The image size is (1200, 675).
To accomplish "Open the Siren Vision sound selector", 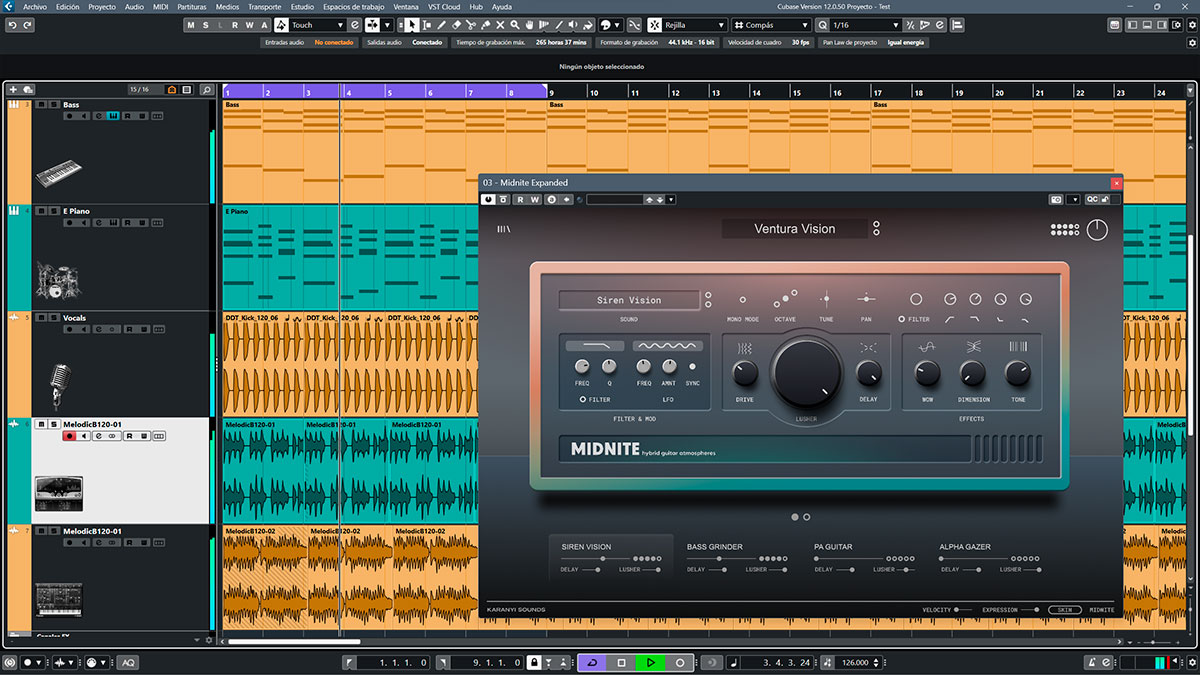I will 630,300.
